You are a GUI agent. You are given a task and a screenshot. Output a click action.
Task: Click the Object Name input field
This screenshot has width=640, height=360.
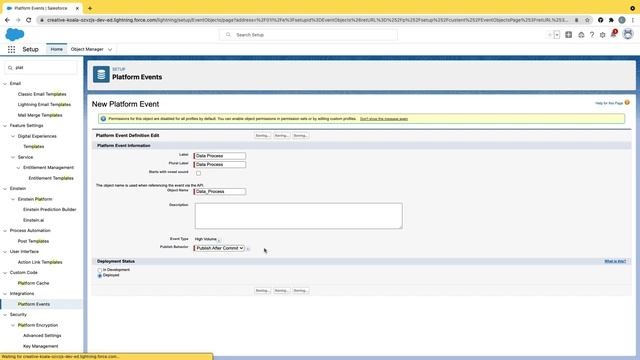pos(220,191)
